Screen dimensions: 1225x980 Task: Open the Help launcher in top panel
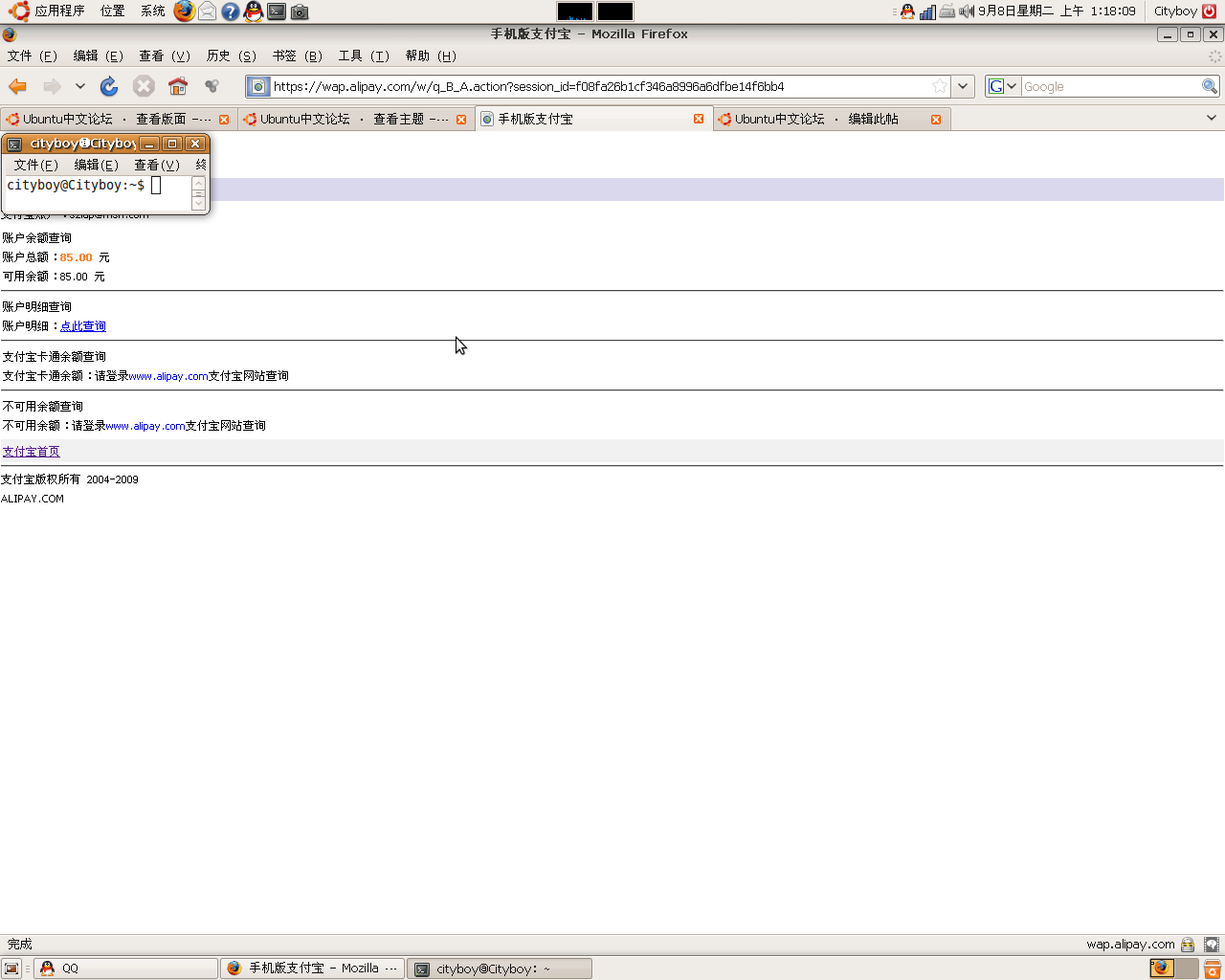point(231,11)
